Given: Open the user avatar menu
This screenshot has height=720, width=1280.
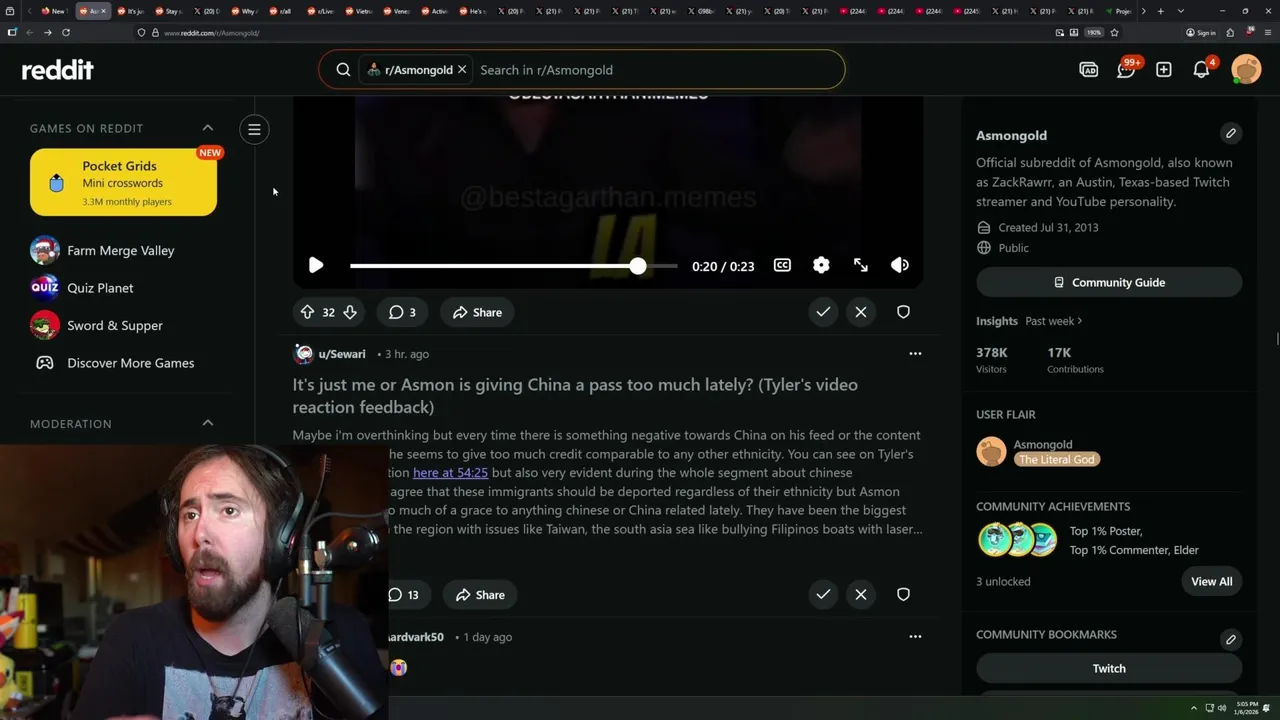Looking at the screenshot, I should [x=1246, y=70].
